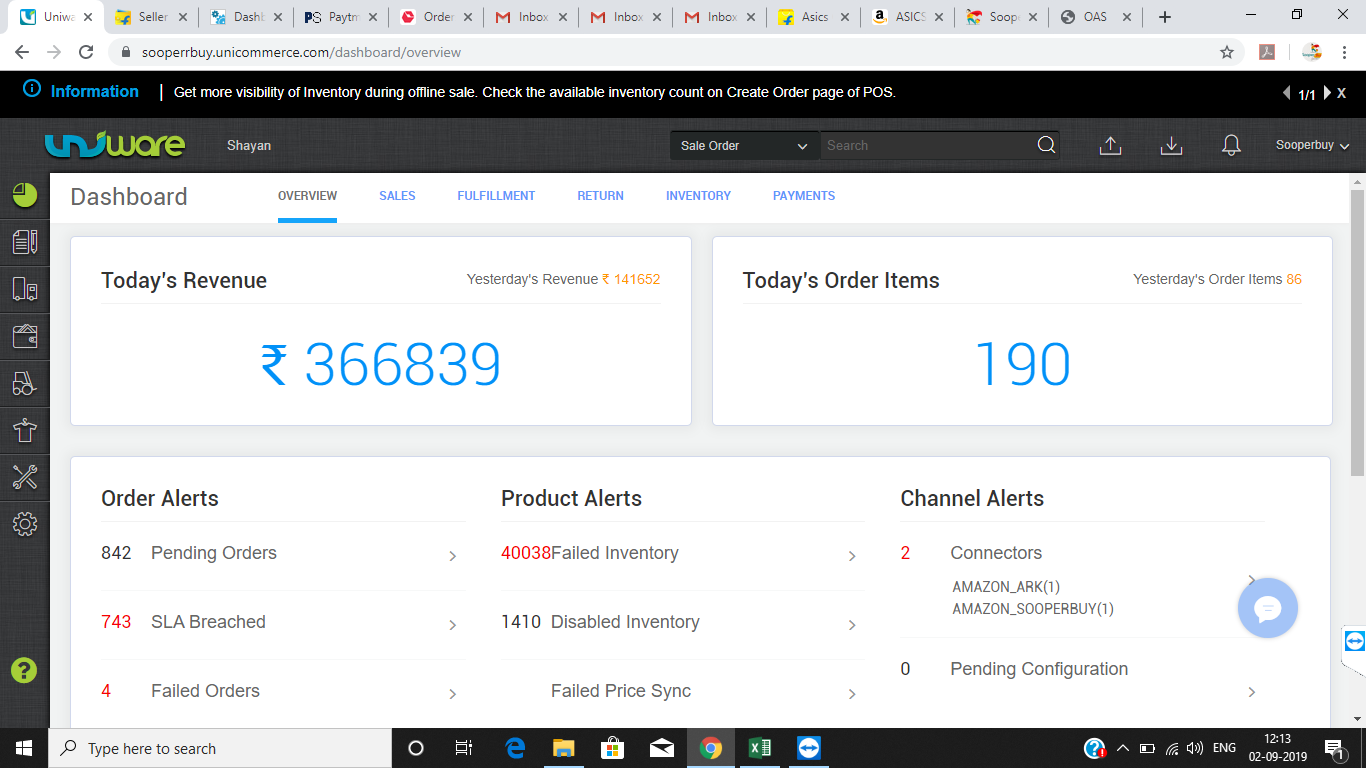Open the wallet icon in sidebar
Image resolution: width=1366 pixels, height=768 pixels.
(25, 336)
